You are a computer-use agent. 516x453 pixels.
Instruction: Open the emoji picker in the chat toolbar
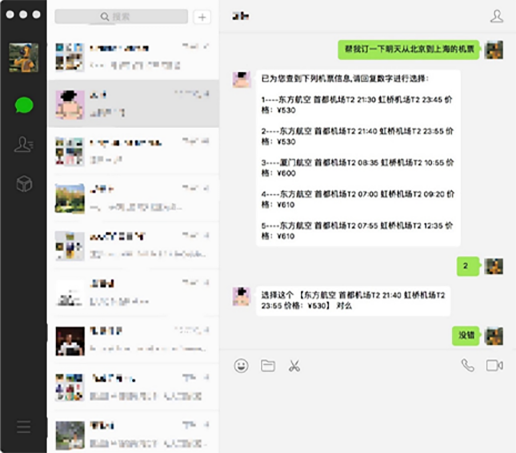tap(241, 366)
